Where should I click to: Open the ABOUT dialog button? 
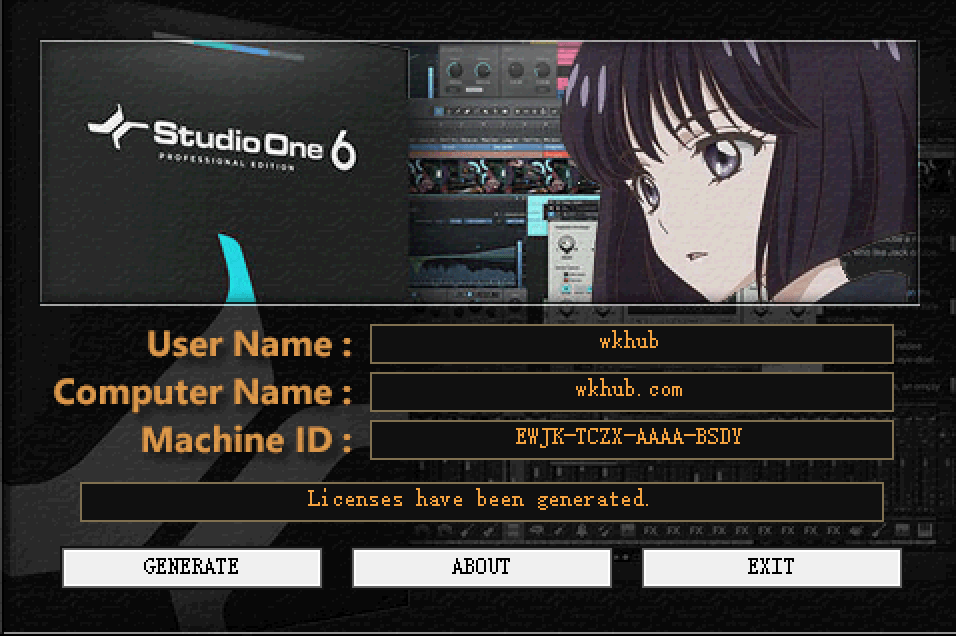482,567
